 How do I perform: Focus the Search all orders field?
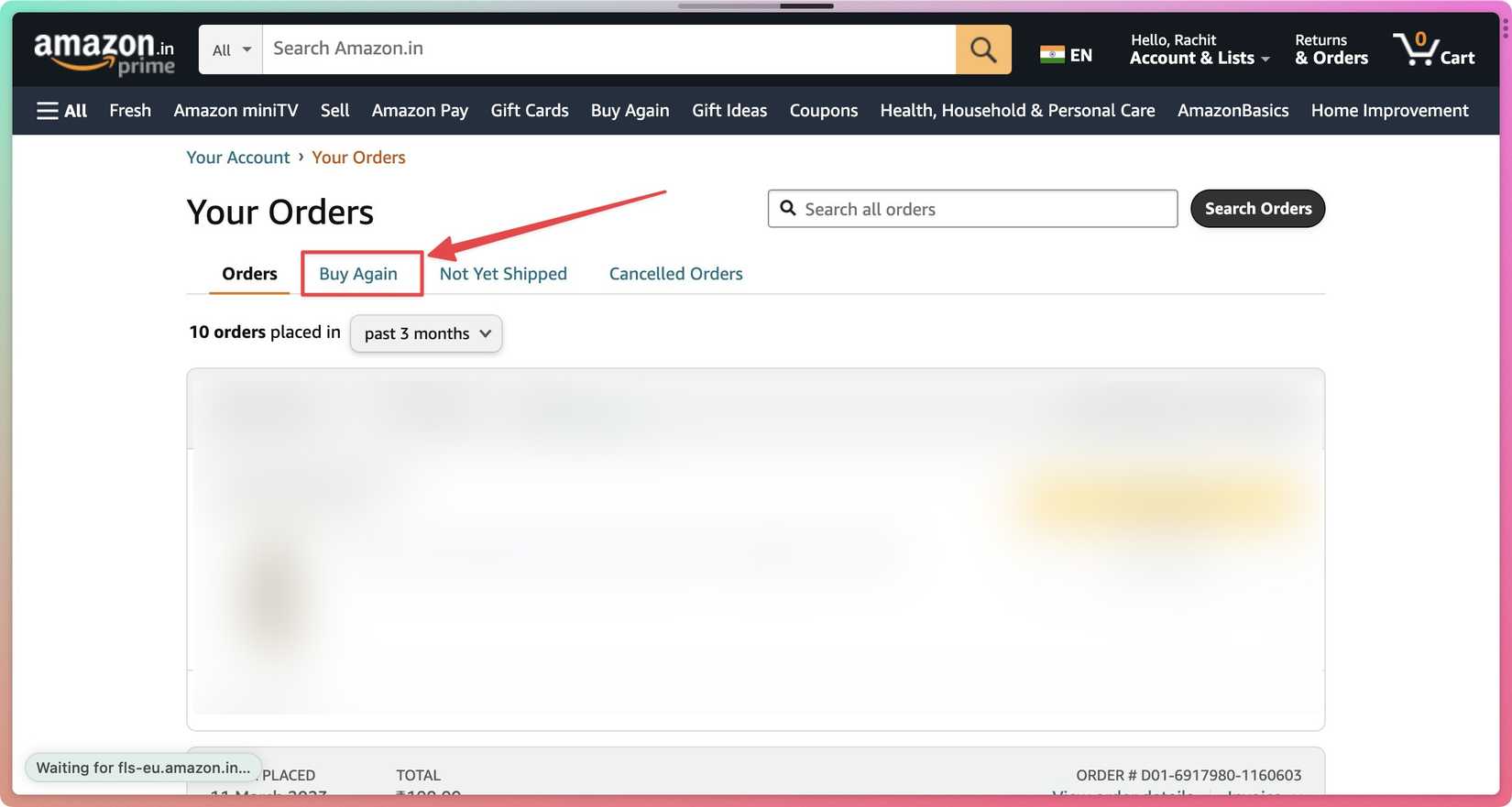pos(971,209)
